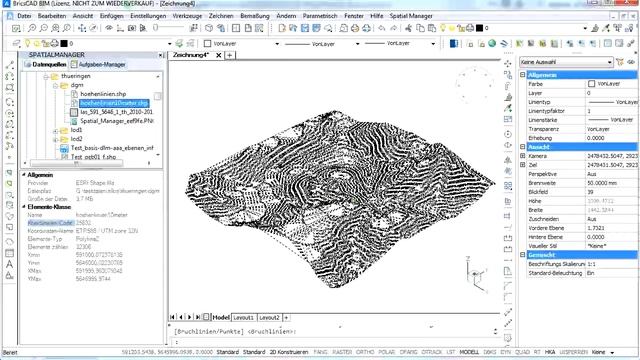Screen dimensions: 640x360
Task: Click the UCS axis icon in drawing
Action: point(476,274)
